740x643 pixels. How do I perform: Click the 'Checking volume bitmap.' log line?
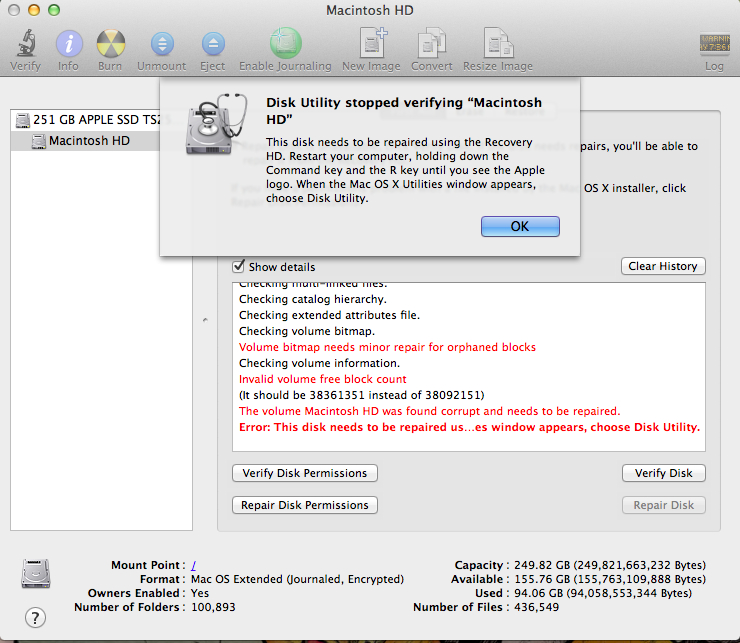click(x=307, y=331)
